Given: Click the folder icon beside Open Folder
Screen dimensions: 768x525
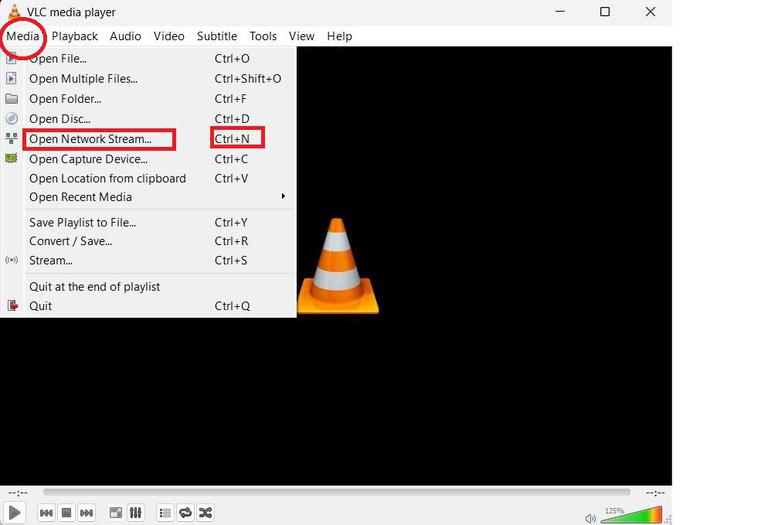Looking at the screenshot, I should coord(11,99).
